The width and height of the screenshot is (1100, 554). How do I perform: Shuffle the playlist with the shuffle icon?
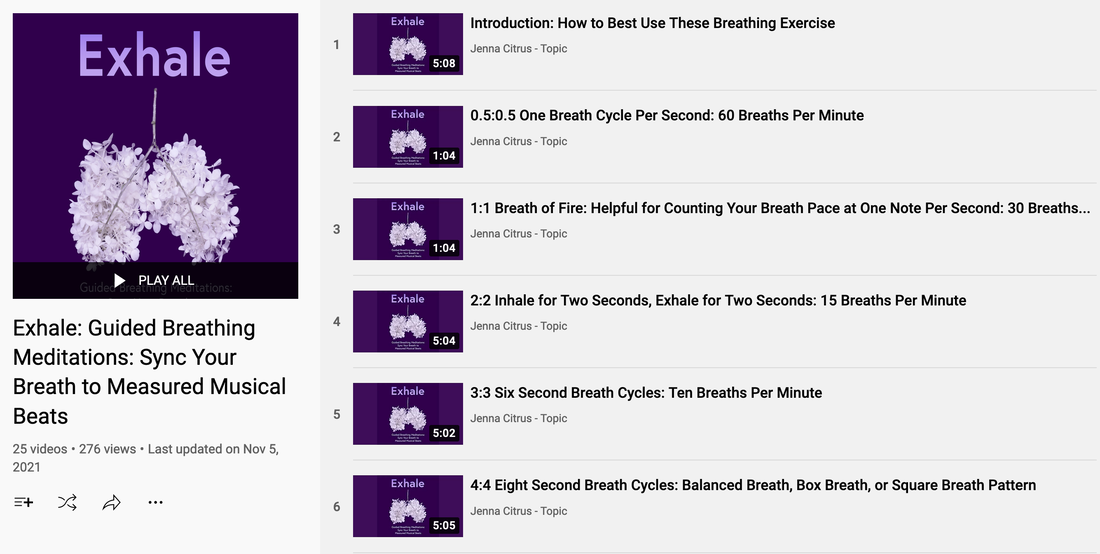click(67, 502)
